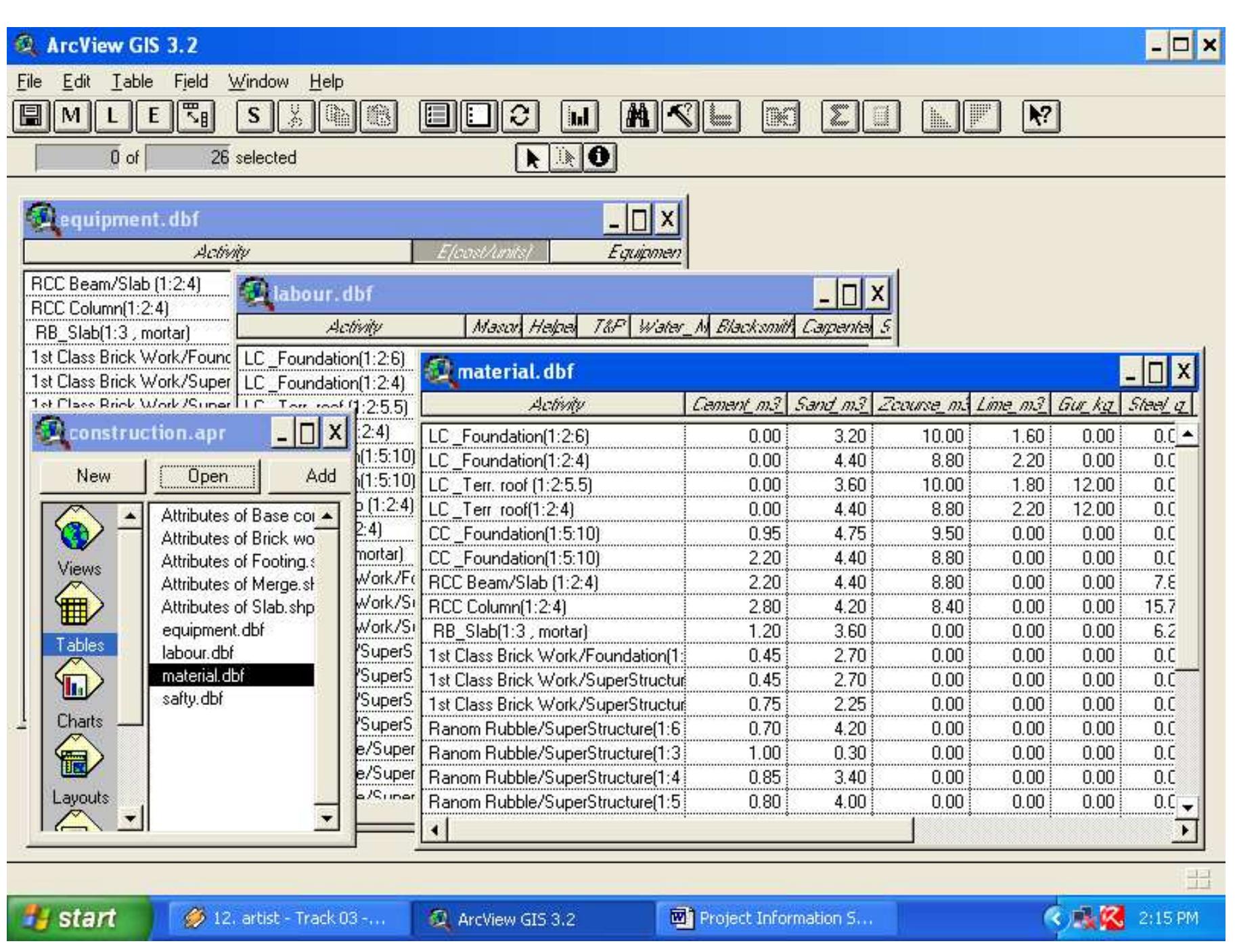Click the Calculate field icon
The height and width of the screenshot is (952, 1237).
(x=880, y=116)
